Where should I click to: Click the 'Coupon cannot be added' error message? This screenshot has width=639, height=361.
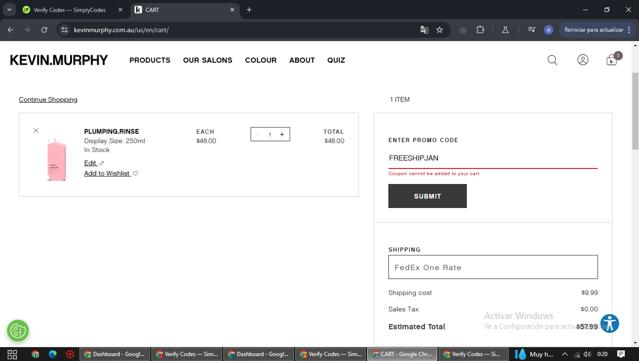[434, 174]
